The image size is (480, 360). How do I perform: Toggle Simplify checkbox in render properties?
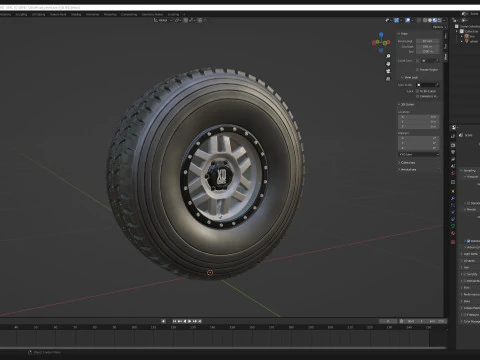pos(465,274)
